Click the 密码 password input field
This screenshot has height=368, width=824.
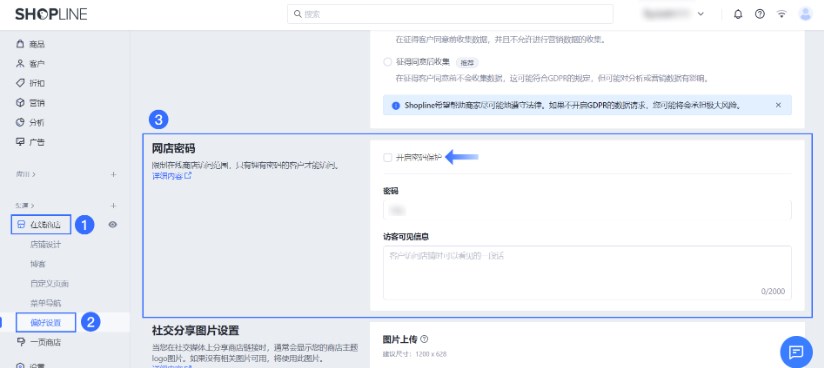pyautogui.click(x=587, y=210)
